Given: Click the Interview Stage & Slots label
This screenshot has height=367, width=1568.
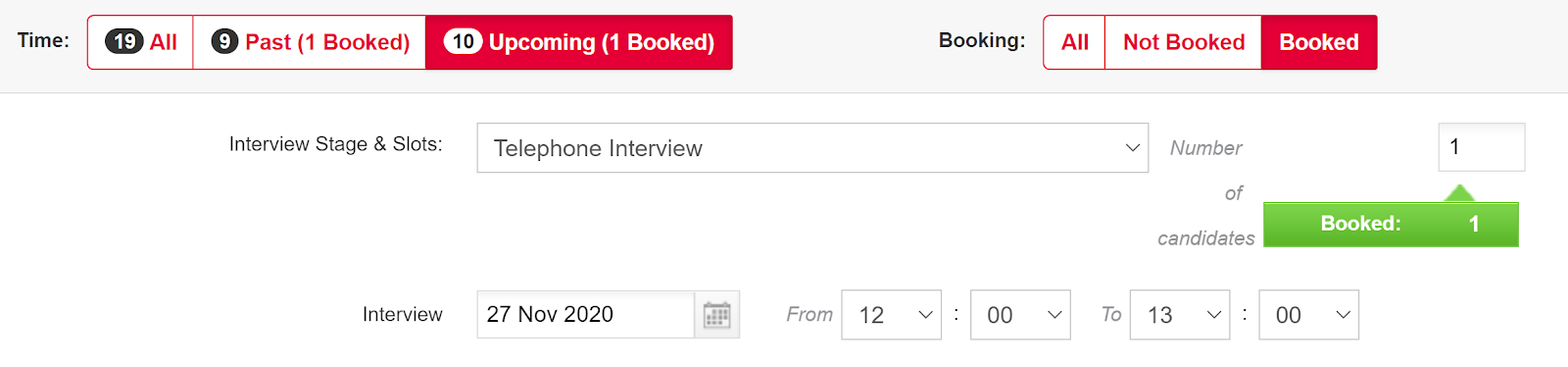Looking at the screenshot, I should (x=335, y=144).
